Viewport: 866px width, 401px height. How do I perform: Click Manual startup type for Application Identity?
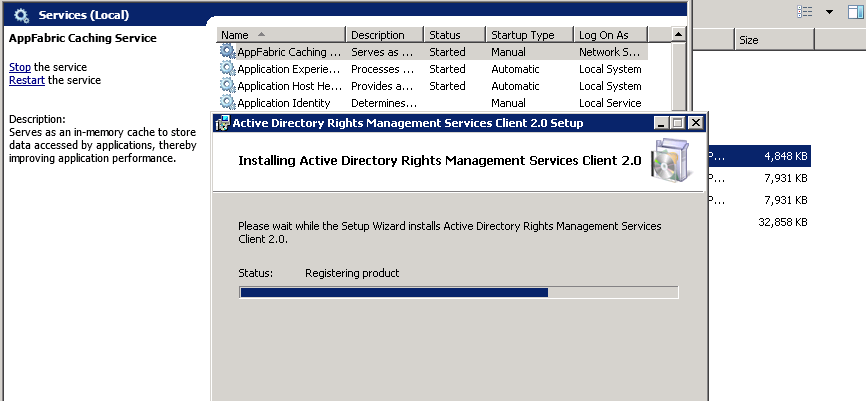pos(508,103)
